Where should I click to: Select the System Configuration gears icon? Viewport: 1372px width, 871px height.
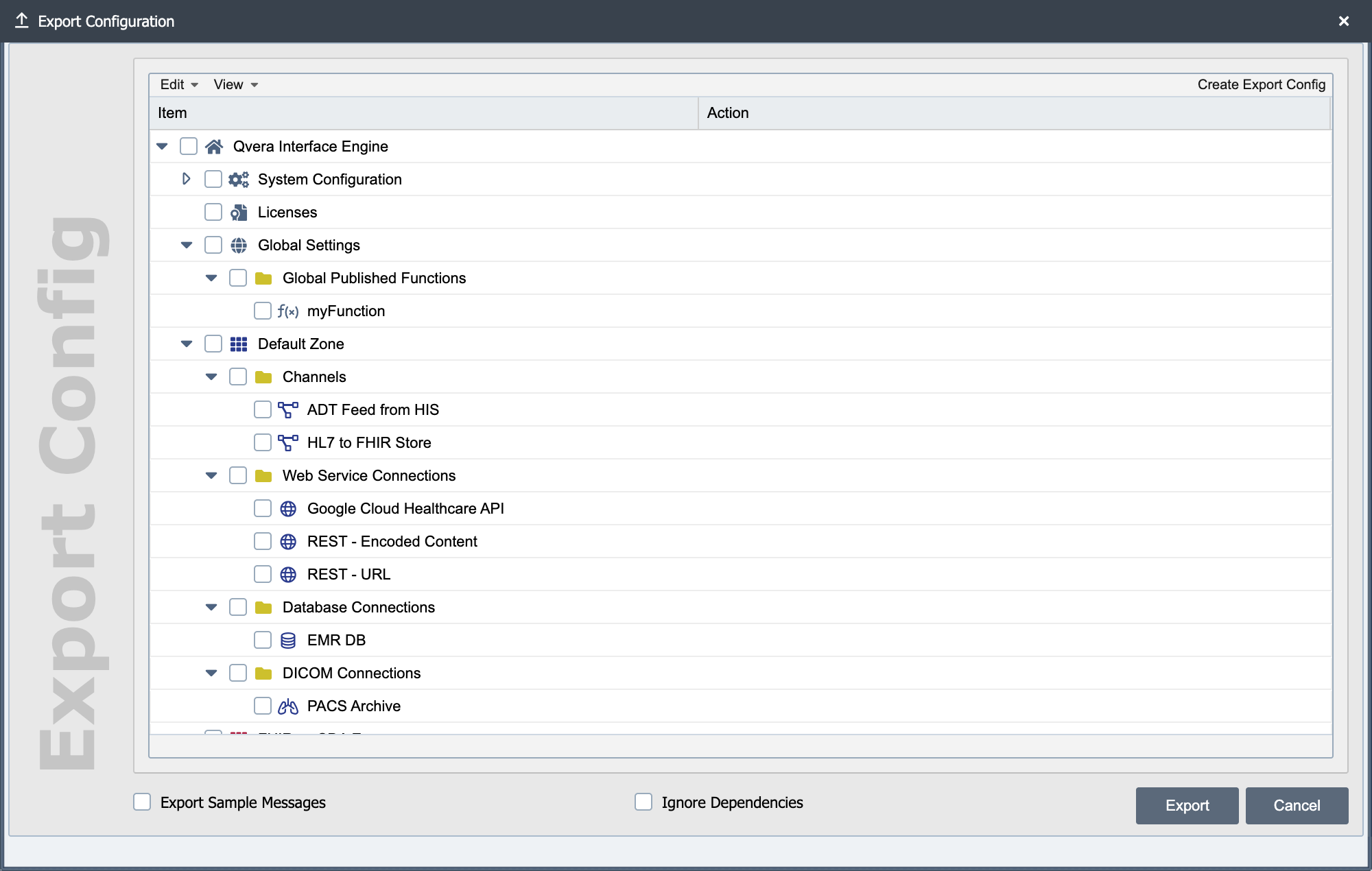[239, 179]
